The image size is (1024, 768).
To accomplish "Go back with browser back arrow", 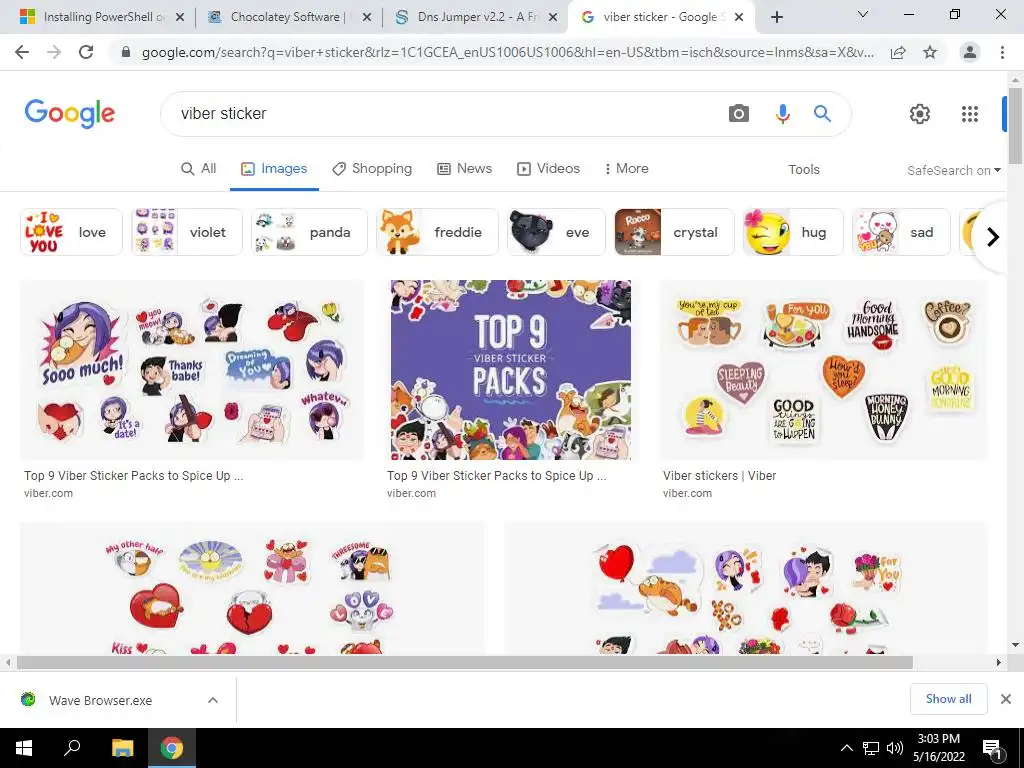I will 22,52.
